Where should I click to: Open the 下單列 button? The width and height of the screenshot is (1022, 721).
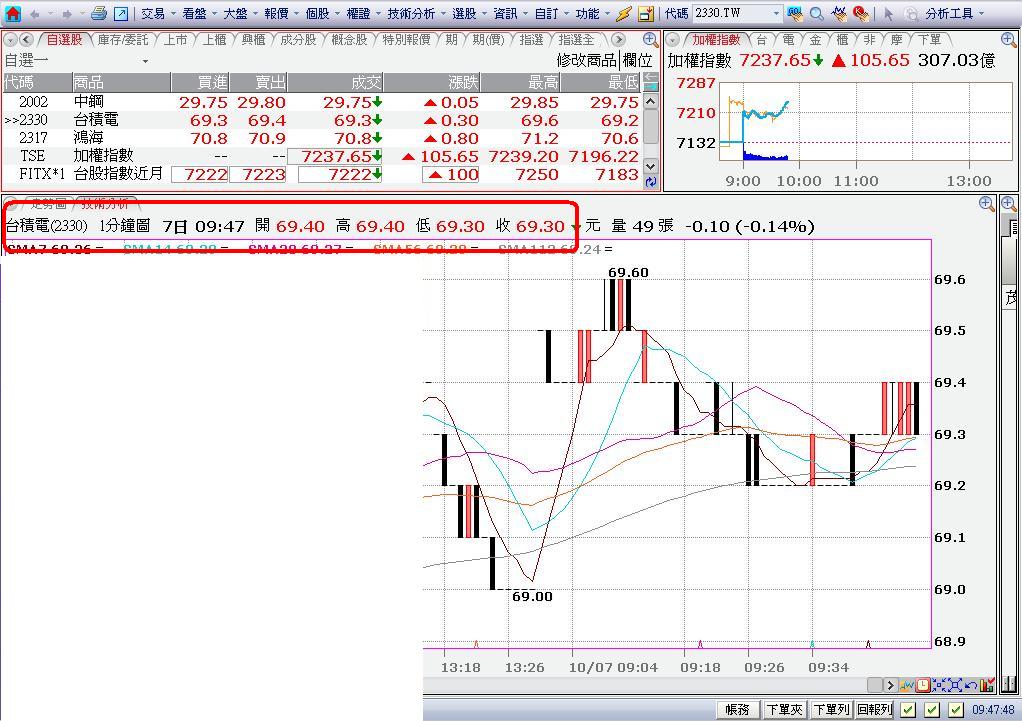coord(831,709)
